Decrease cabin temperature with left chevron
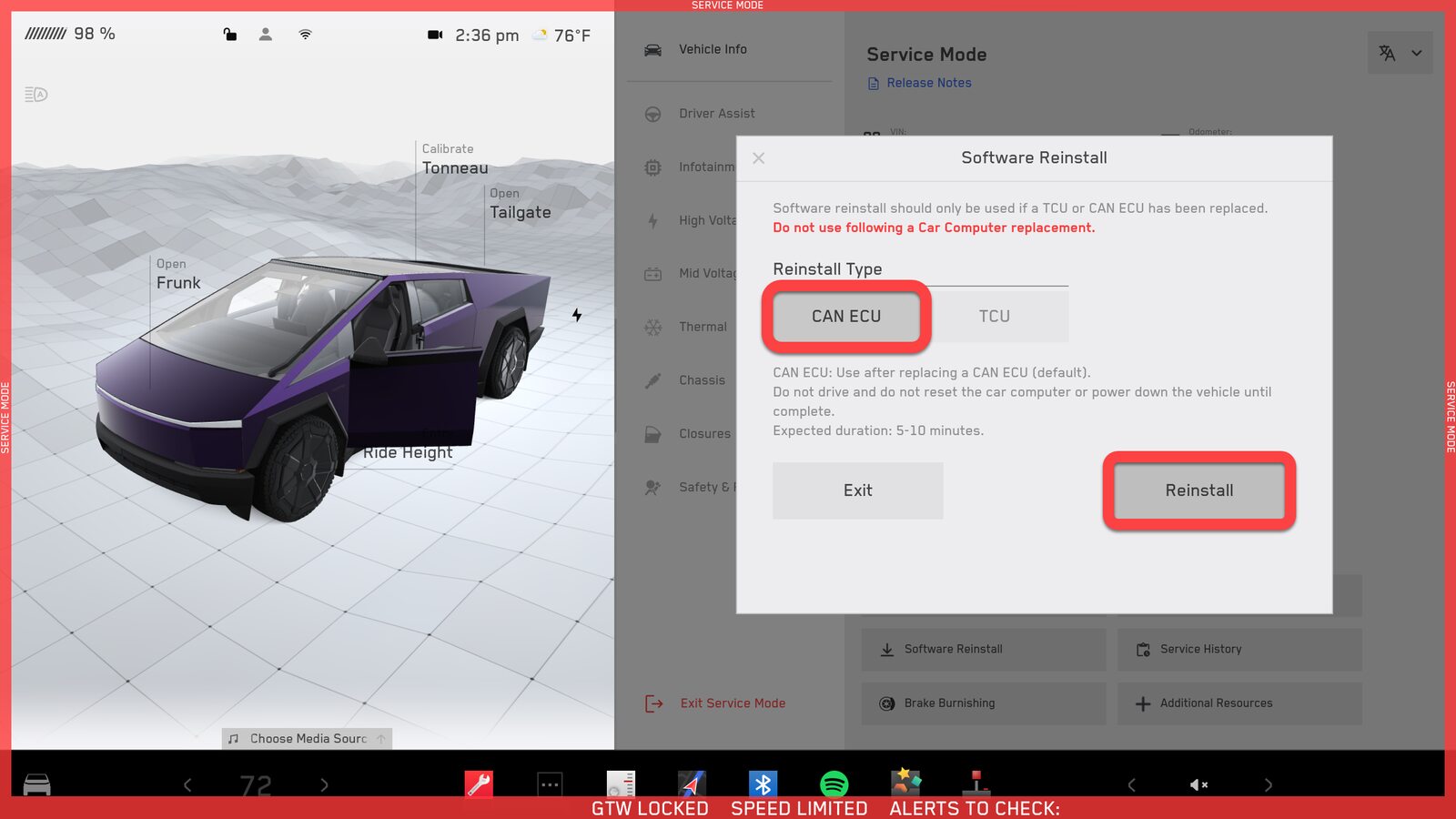Screen dimensions: 1456x819 [187, 784]
